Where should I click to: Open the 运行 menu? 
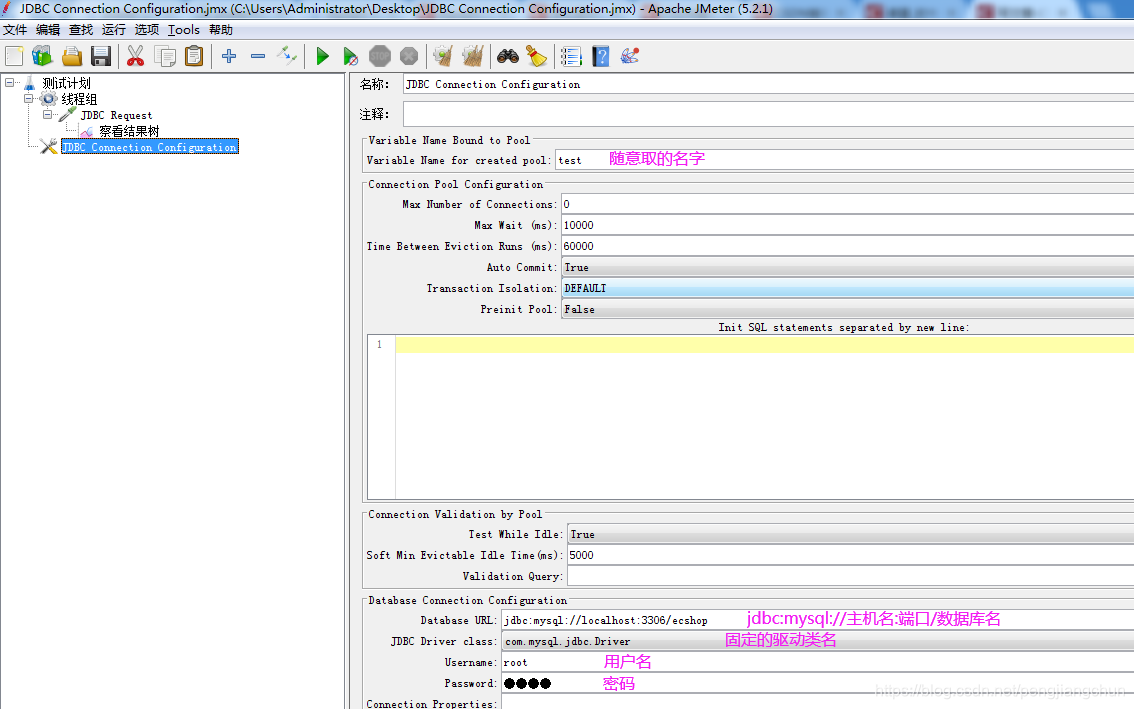coord(114,30)
